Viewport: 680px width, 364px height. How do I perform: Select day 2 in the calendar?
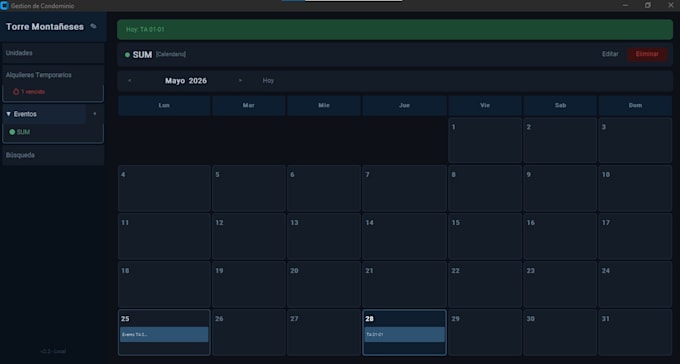[x=560, y=141]
